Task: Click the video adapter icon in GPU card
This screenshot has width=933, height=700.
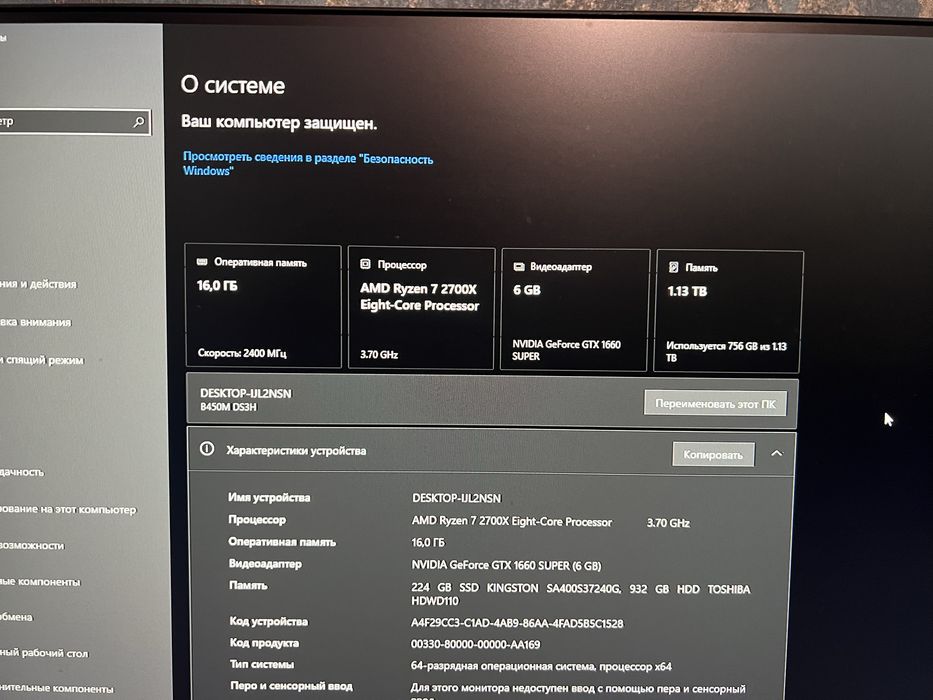Action: point(519,266)
